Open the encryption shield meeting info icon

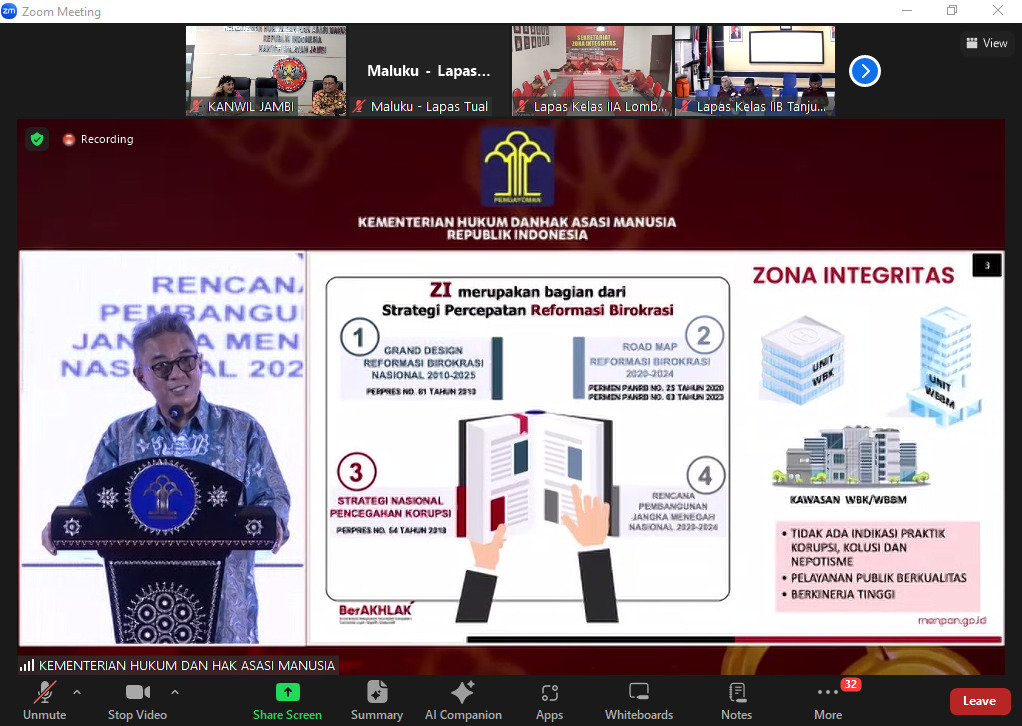(x=37, y=139)
